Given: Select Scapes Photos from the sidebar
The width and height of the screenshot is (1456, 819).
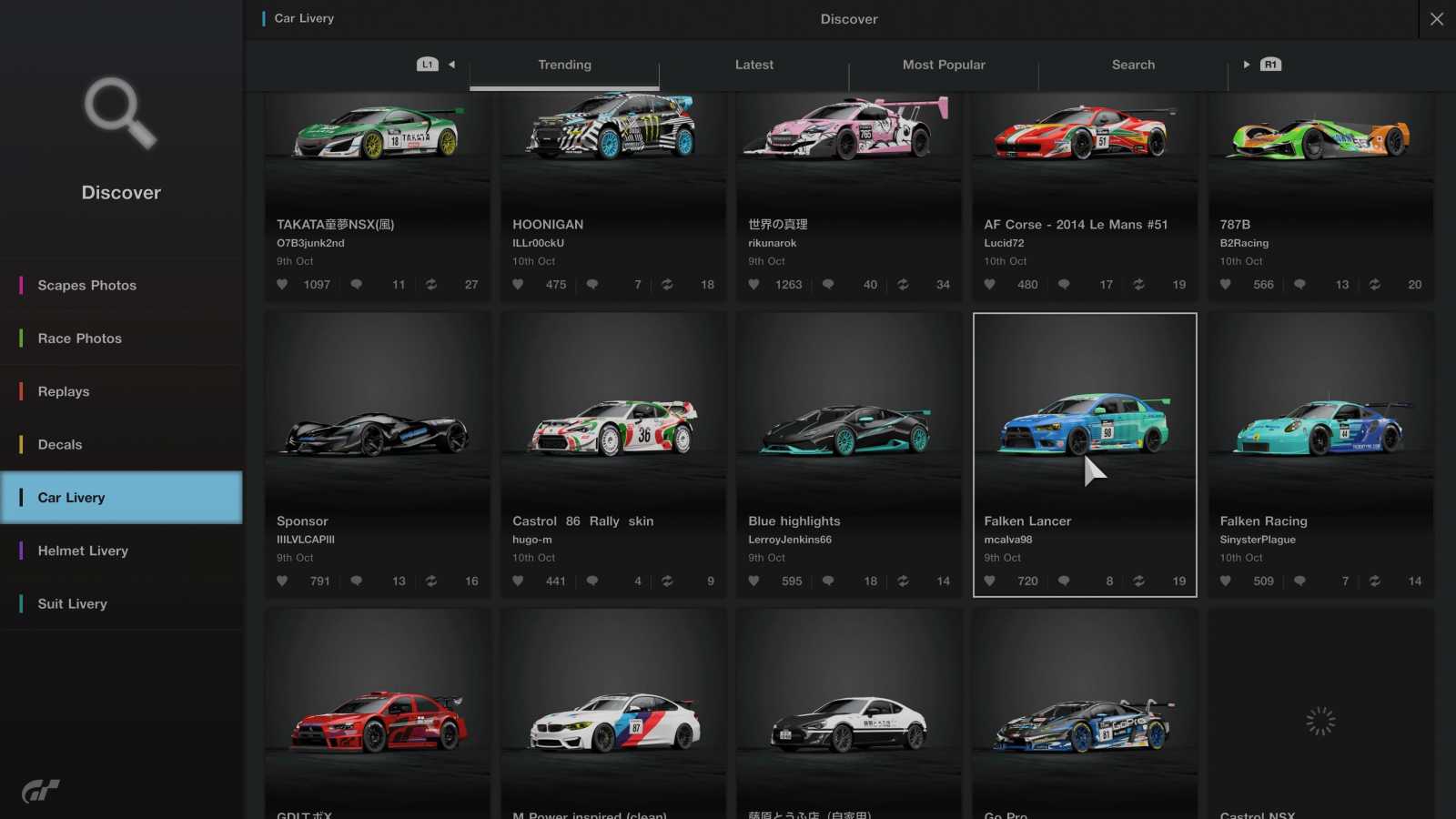Looking at the screenshot, I should point(86,285).
